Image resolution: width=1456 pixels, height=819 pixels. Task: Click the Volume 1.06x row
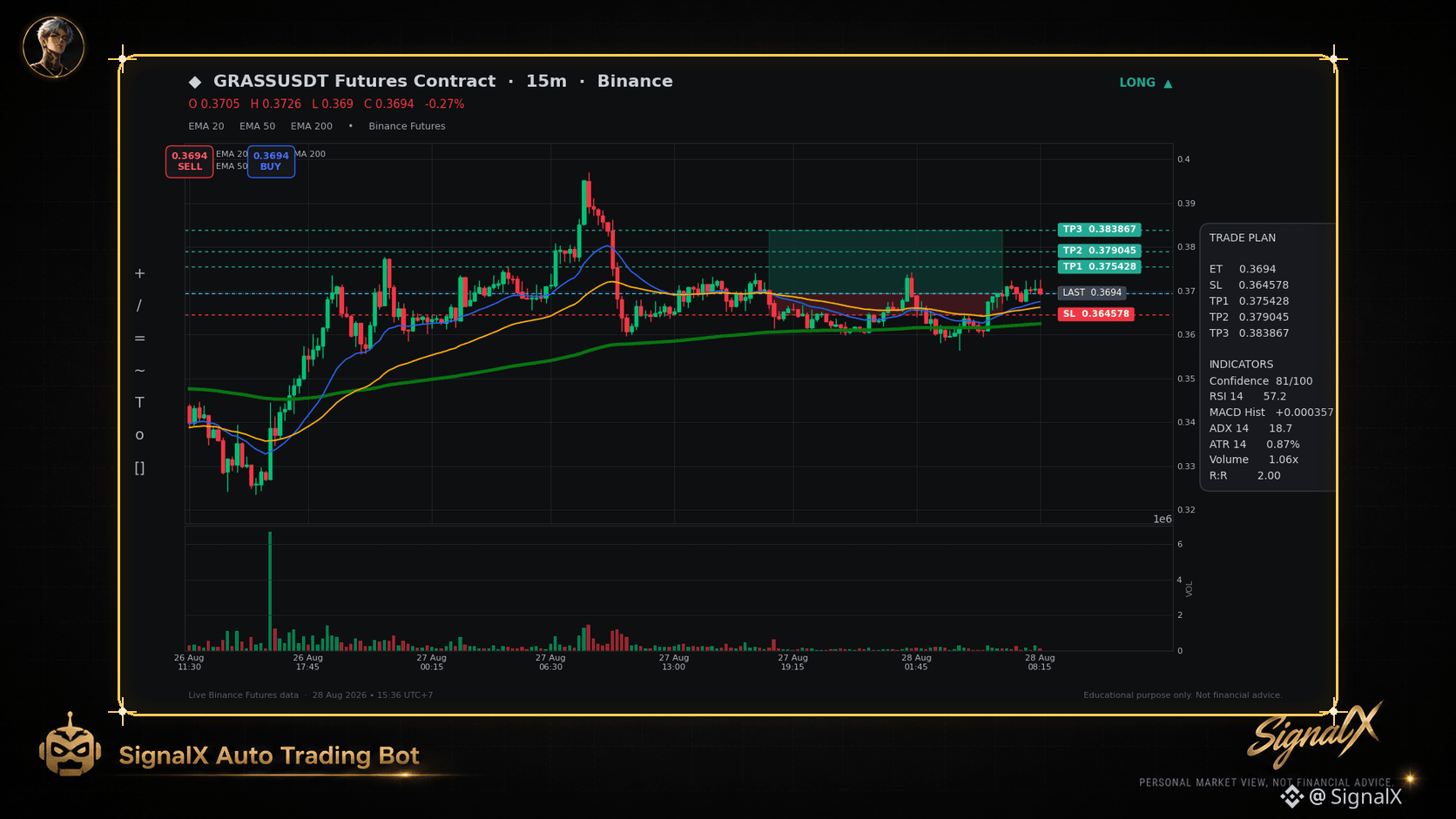(x=1253, y=460)
